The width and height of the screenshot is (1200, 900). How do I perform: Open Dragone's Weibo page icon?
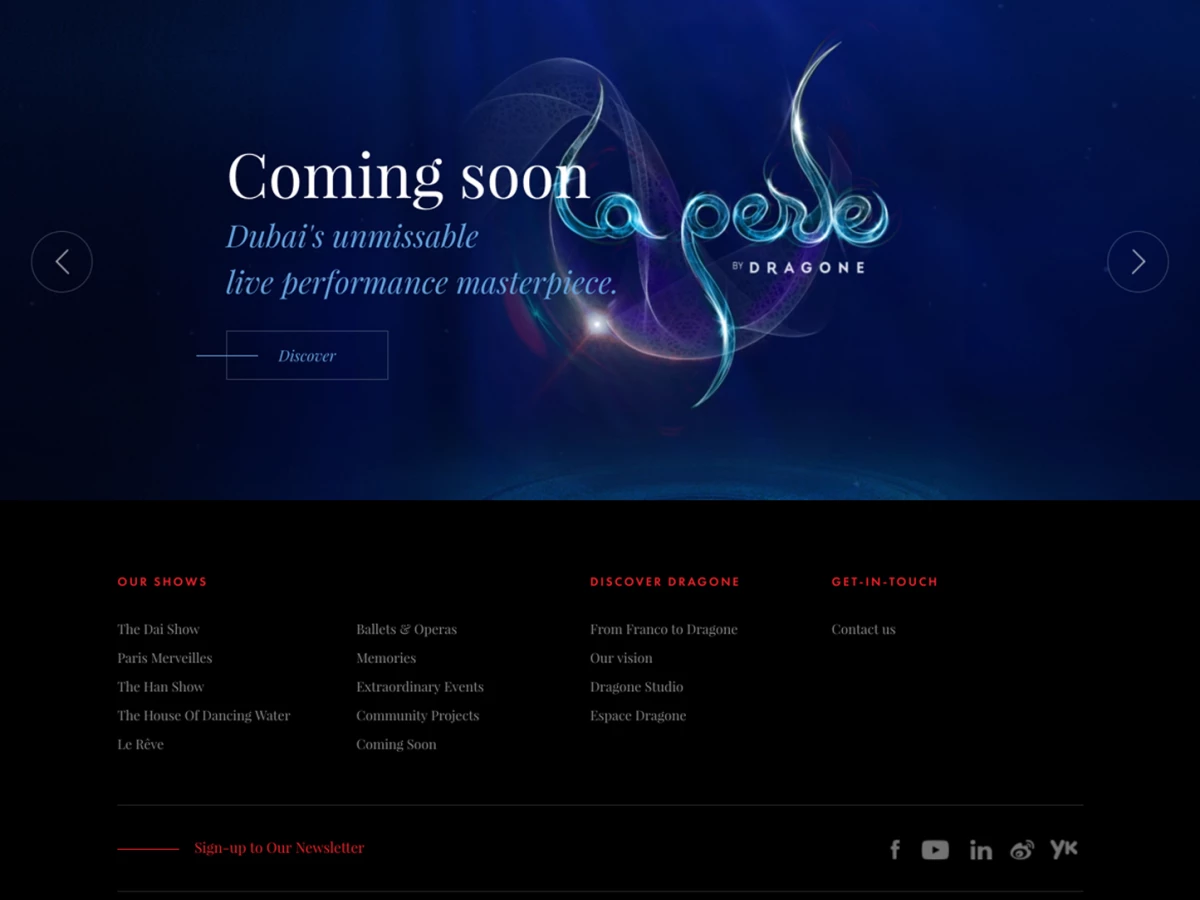[x=1022, y=850]
